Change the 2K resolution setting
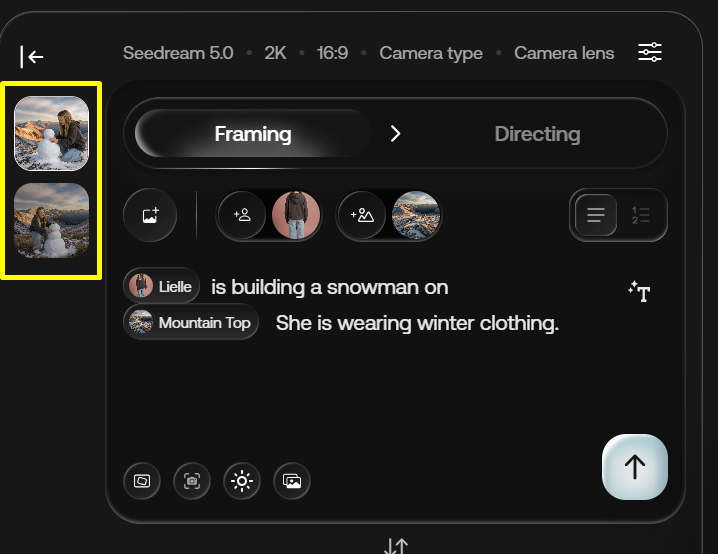This screenshot has width=718, height=554. 275,53
